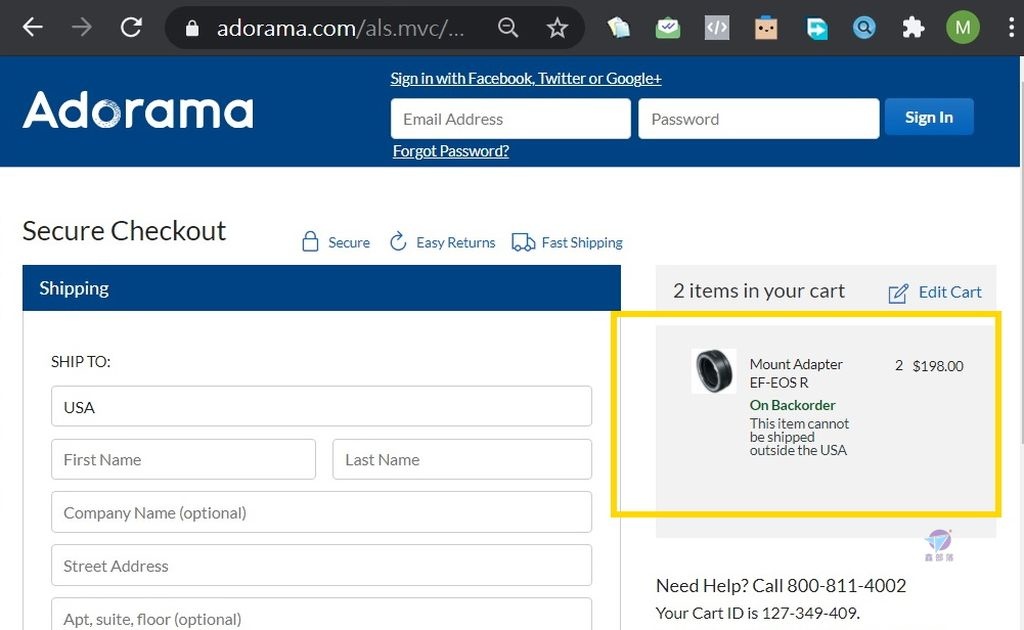
Task: Click the Need Help? Call 800-811-4002 text
Action: (x=781, y=586)
